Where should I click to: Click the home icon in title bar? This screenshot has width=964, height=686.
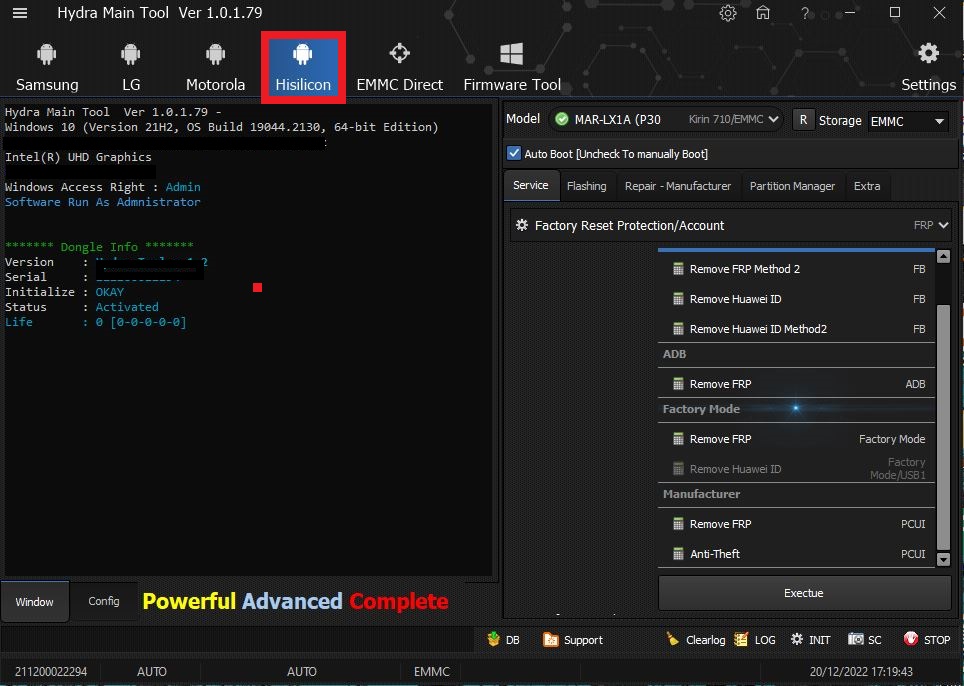(x=763, y=13)
